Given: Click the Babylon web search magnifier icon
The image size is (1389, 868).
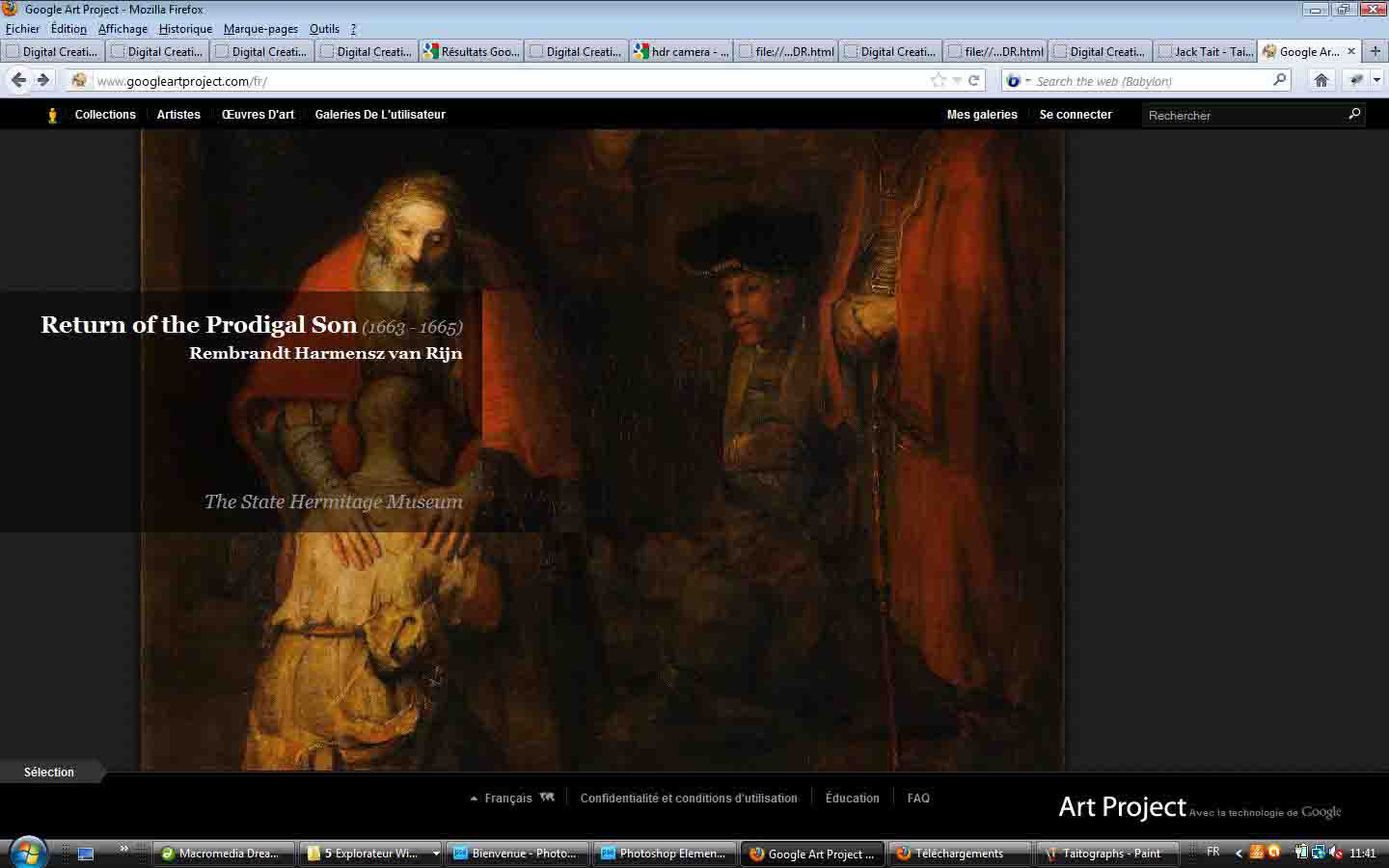Looking at the screenshot, I should coord(1280,81).
